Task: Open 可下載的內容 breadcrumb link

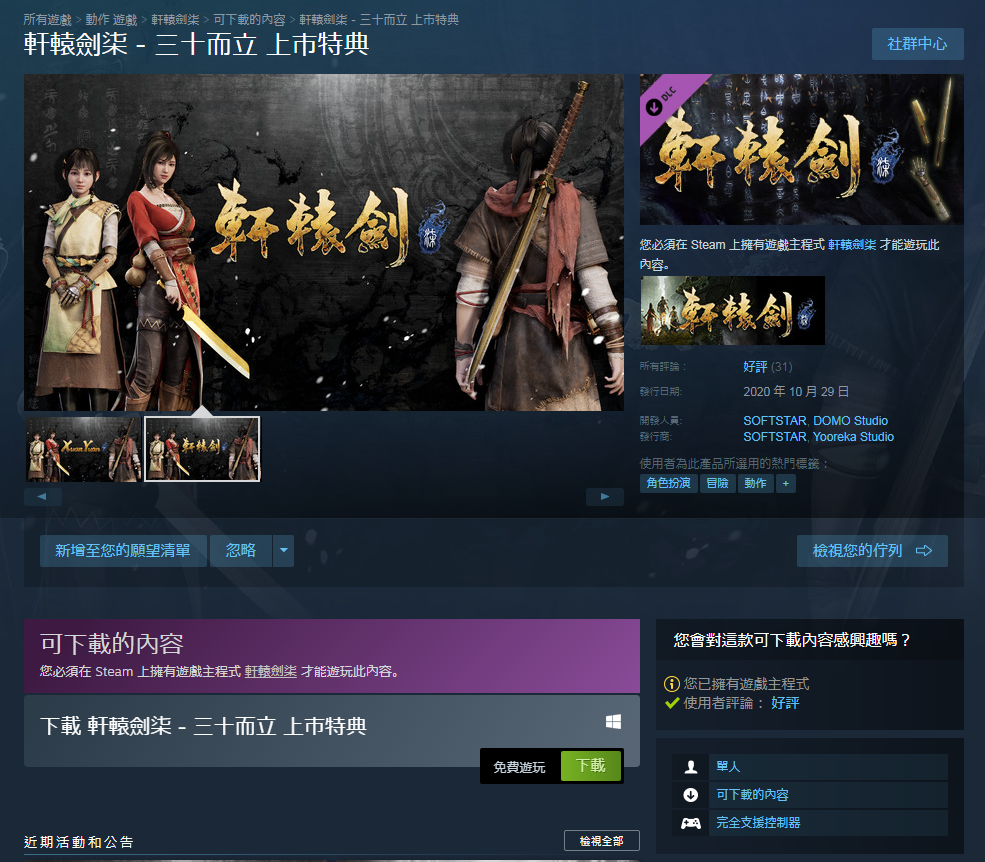Action: click(249, 19)
